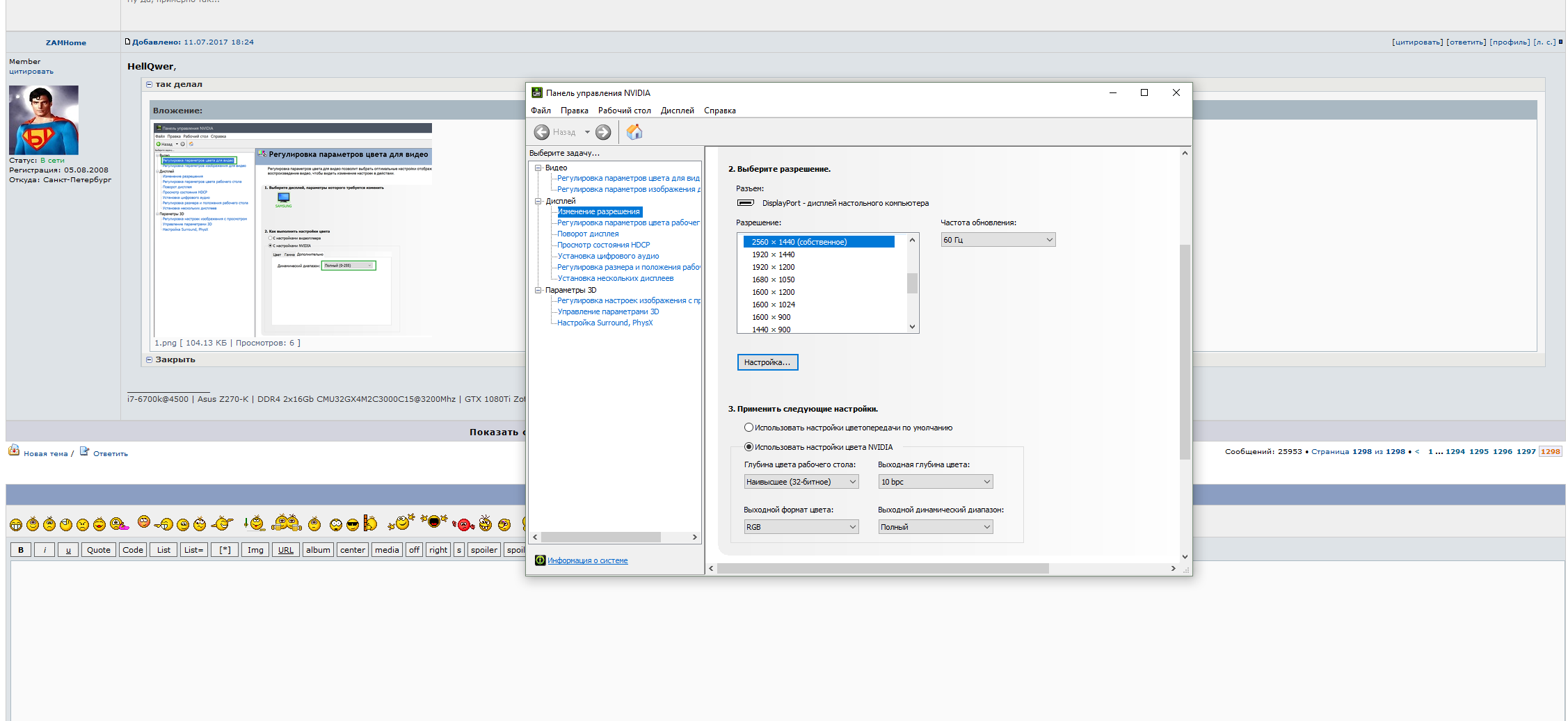This screenshot has height=721, width=1568.
Task: Click the Настройка... button
Action: coord(767,362)
